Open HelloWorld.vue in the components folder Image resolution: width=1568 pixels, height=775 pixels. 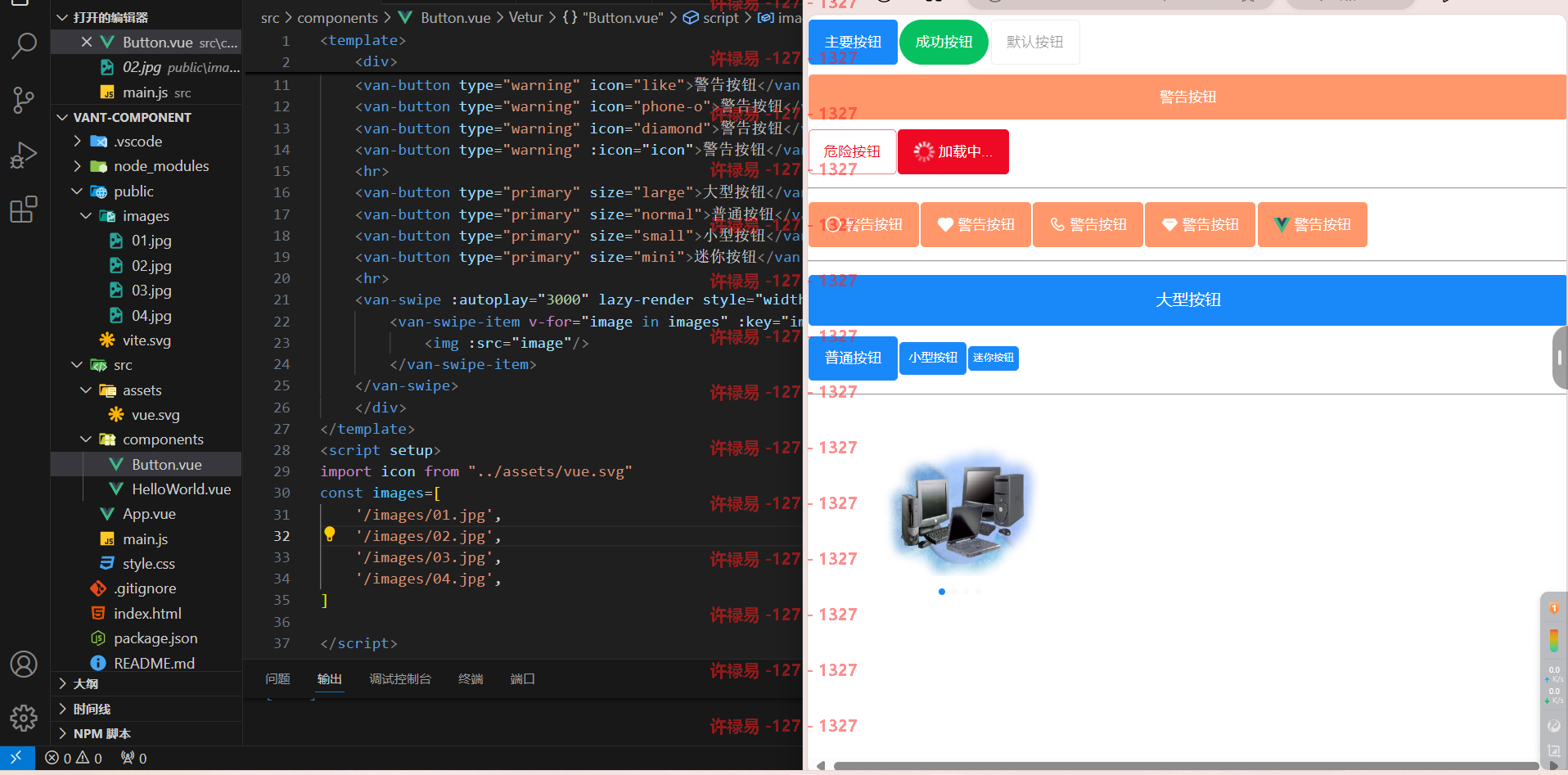click(181, 489)
